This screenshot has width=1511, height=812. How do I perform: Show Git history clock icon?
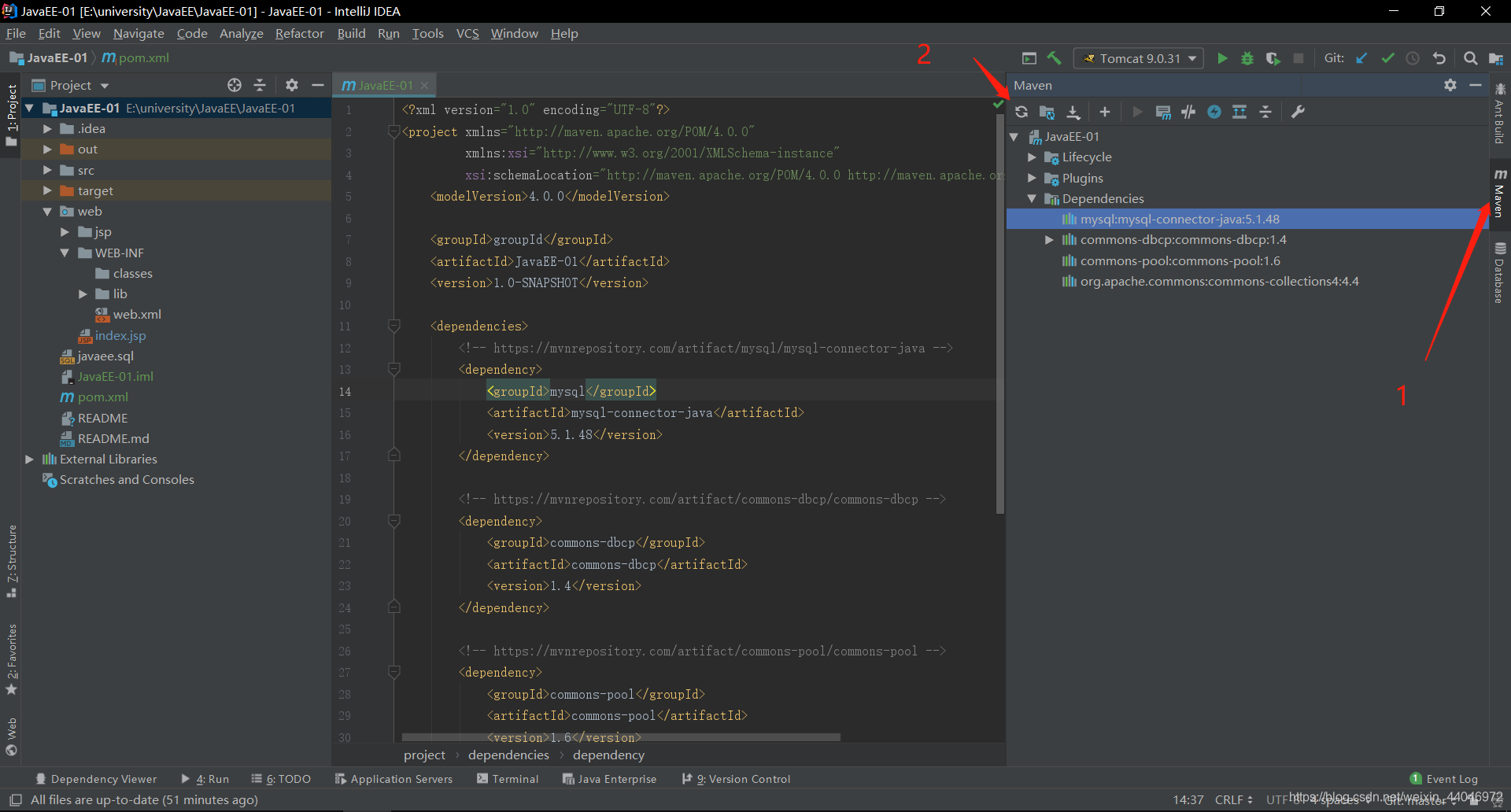tap(1413, 58)
